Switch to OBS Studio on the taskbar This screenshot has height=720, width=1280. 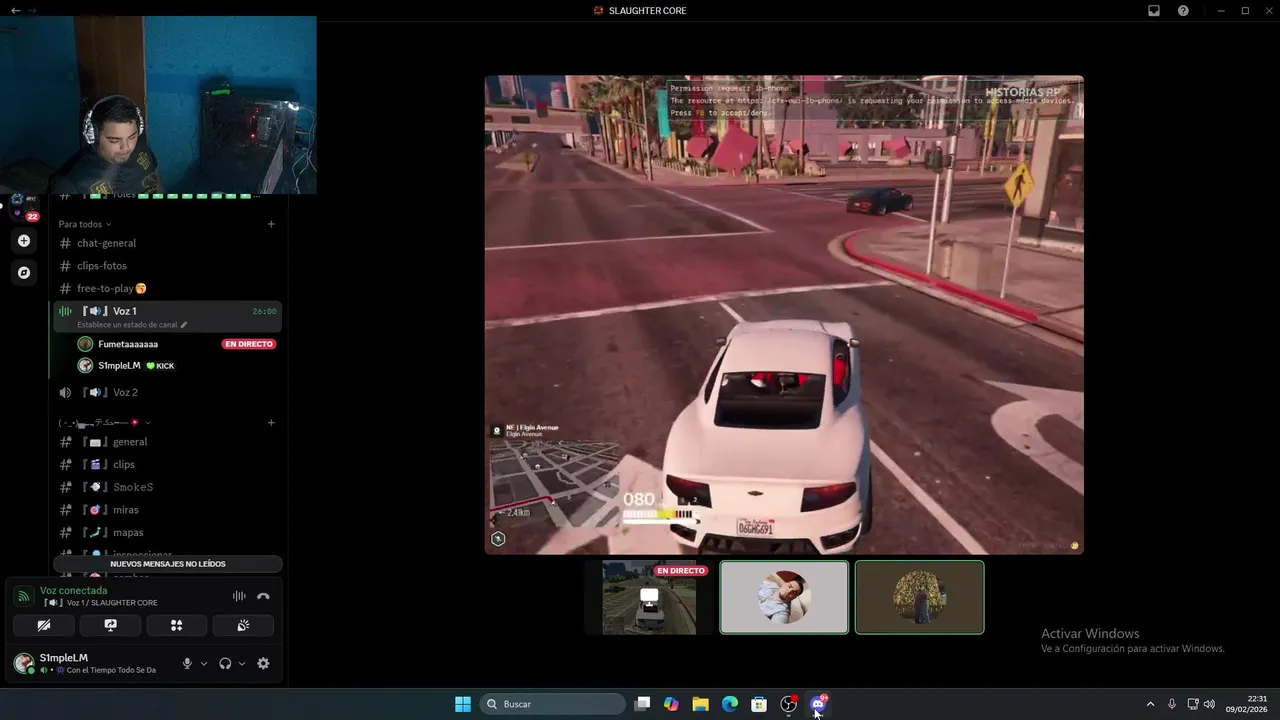788,704
